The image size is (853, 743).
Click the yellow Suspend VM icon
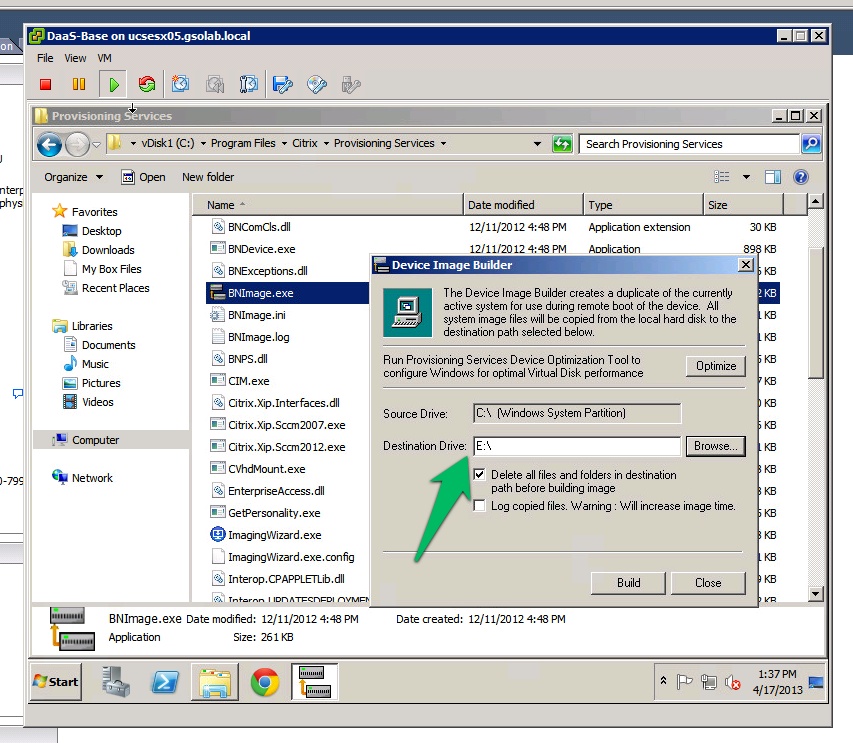pos(79,84)
